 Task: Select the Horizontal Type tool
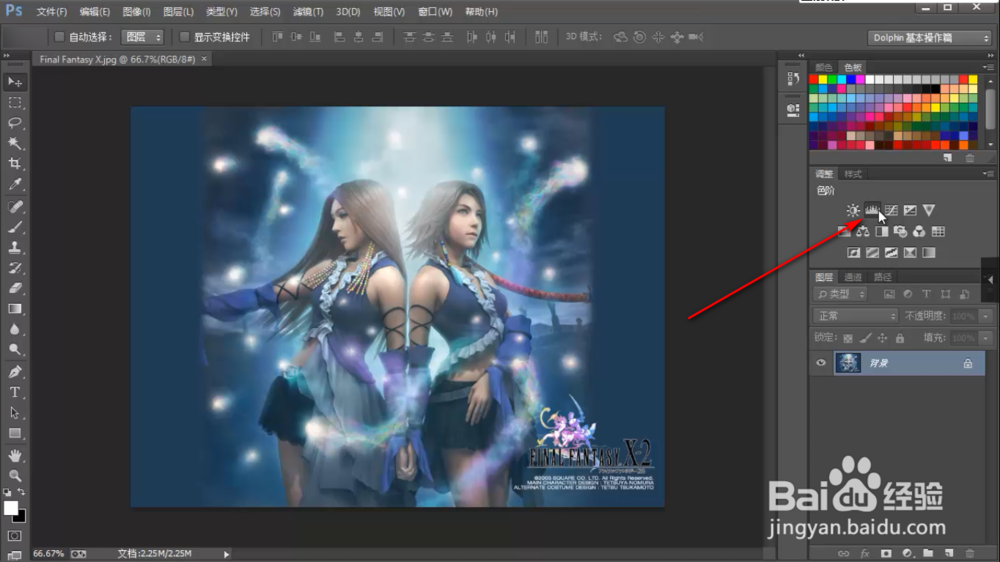pyautogui.click(x=15, y=392)
